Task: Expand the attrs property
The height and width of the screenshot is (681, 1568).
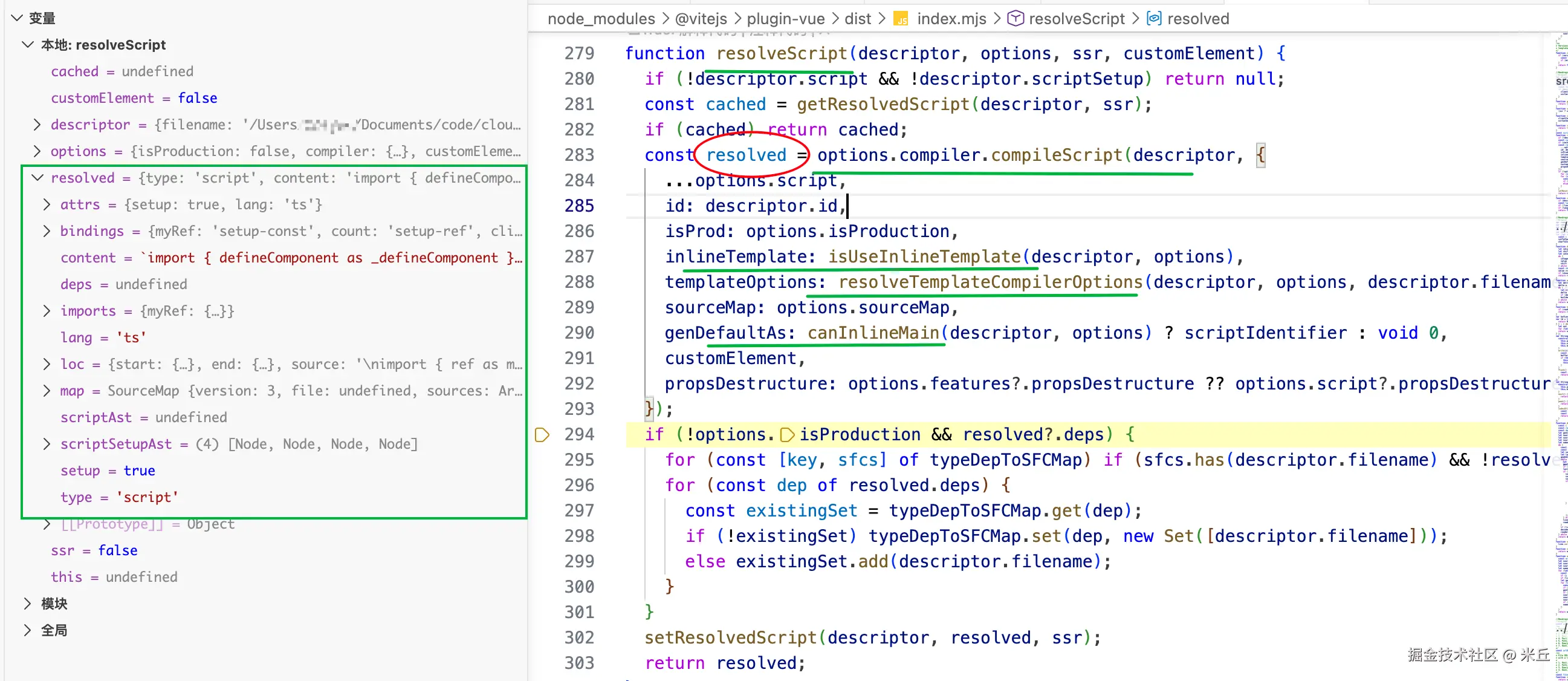Action: pos(47,204)
